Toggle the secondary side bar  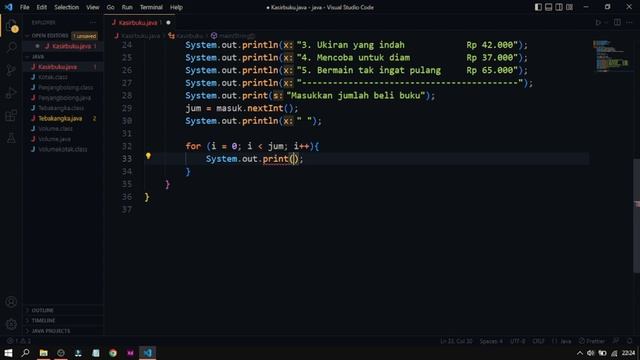click(x=559, y=7)
